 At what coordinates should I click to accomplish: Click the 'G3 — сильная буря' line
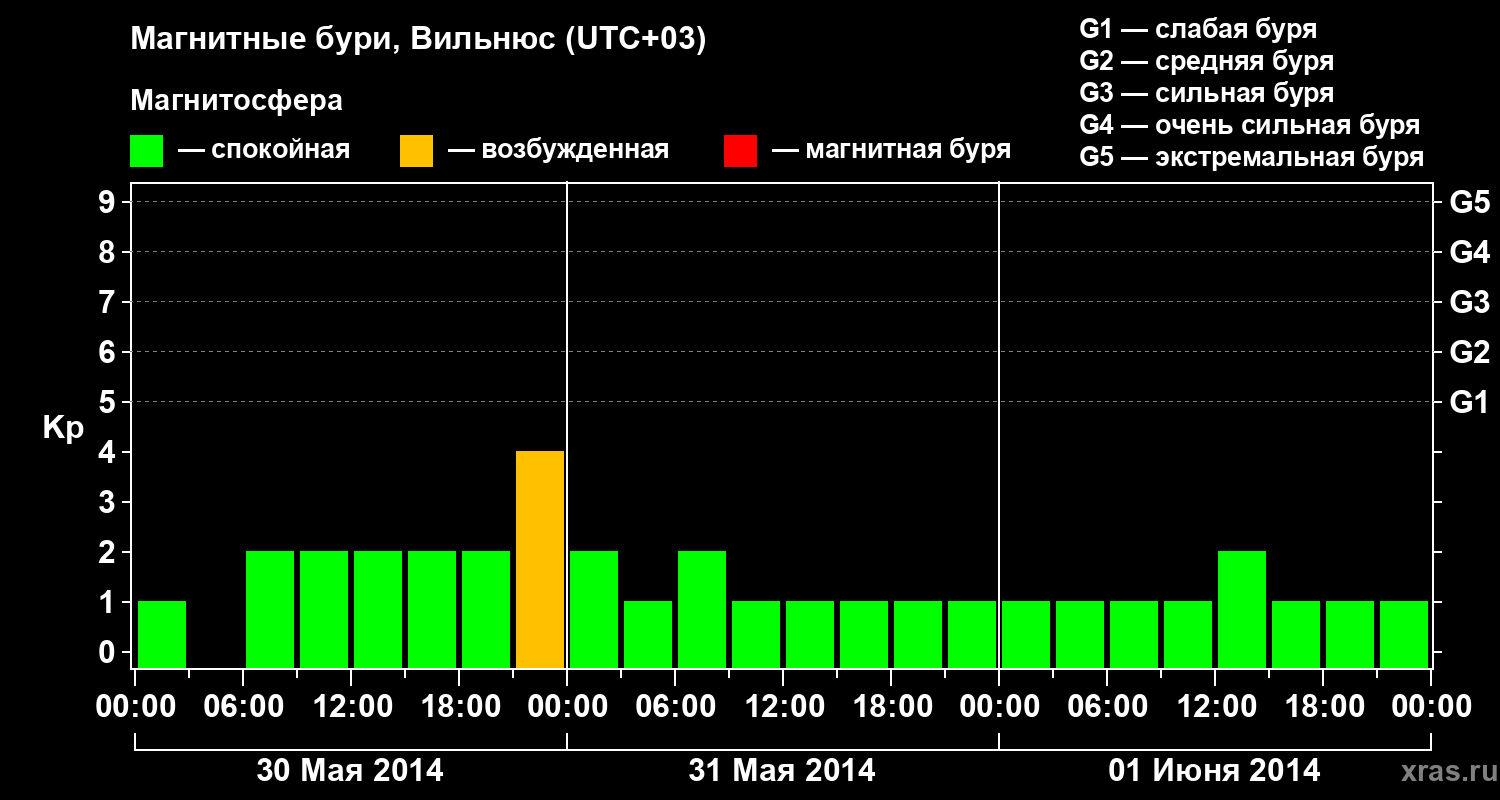tap(1206, 93)
